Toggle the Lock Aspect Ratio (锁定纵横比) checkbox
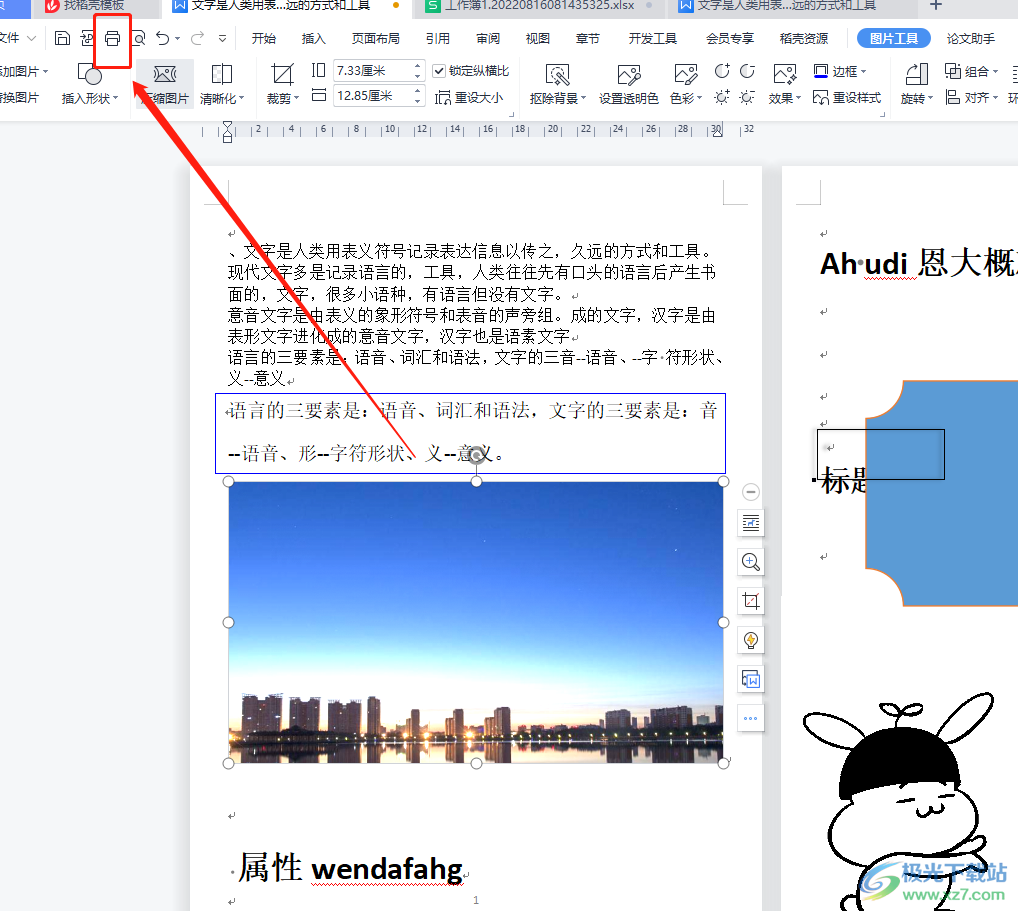1018x911 pixels. [x=439, y=70]
